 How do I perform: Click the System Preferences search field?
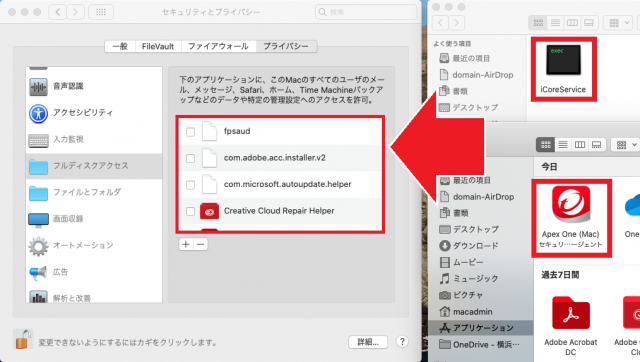366,12
